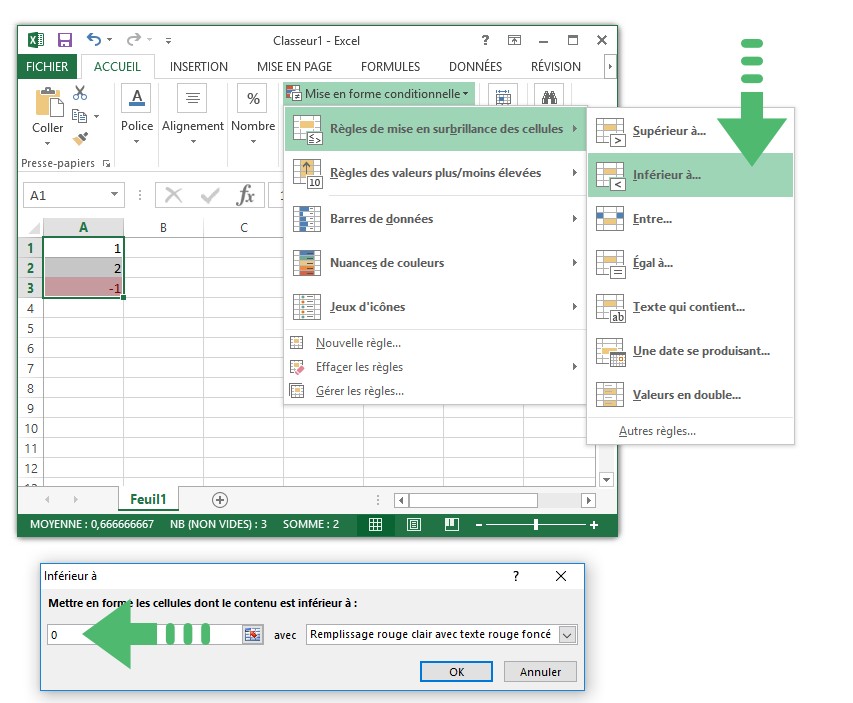Click the Format Painter brush icon
This screenshot has height=703, width=853.
coord(80,138)
